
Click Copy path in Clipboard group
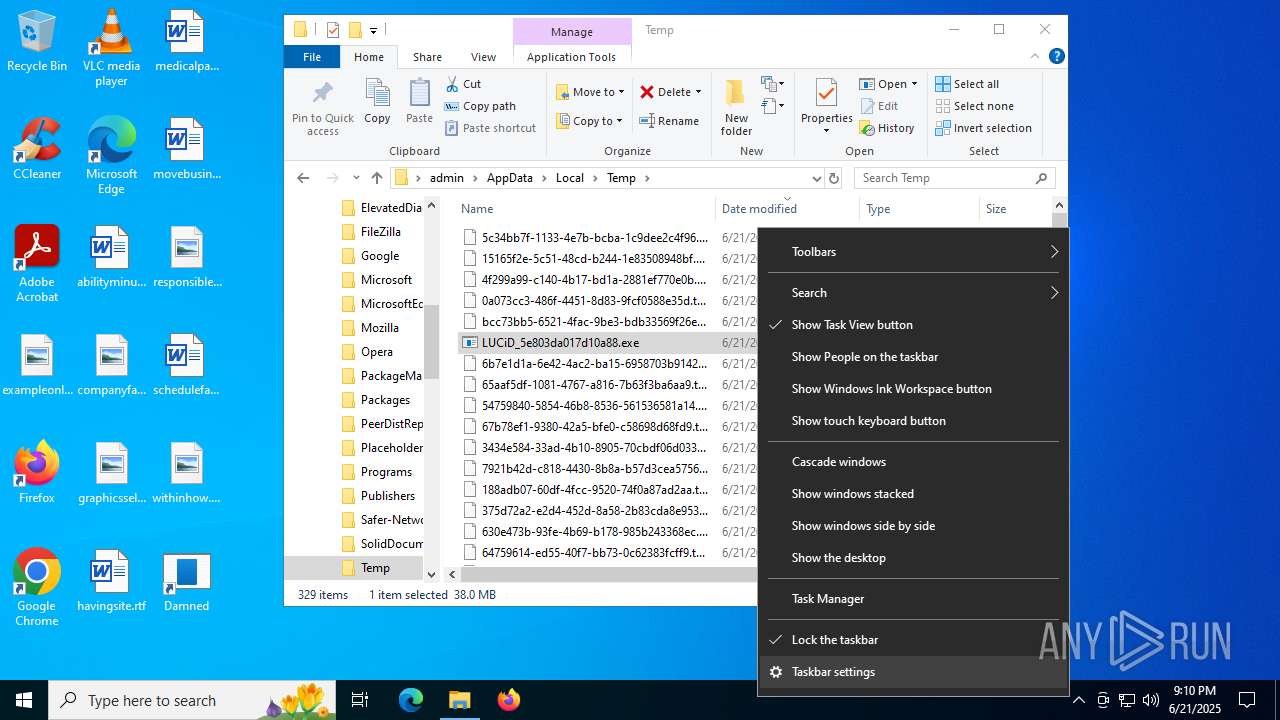tap(481, 106)
